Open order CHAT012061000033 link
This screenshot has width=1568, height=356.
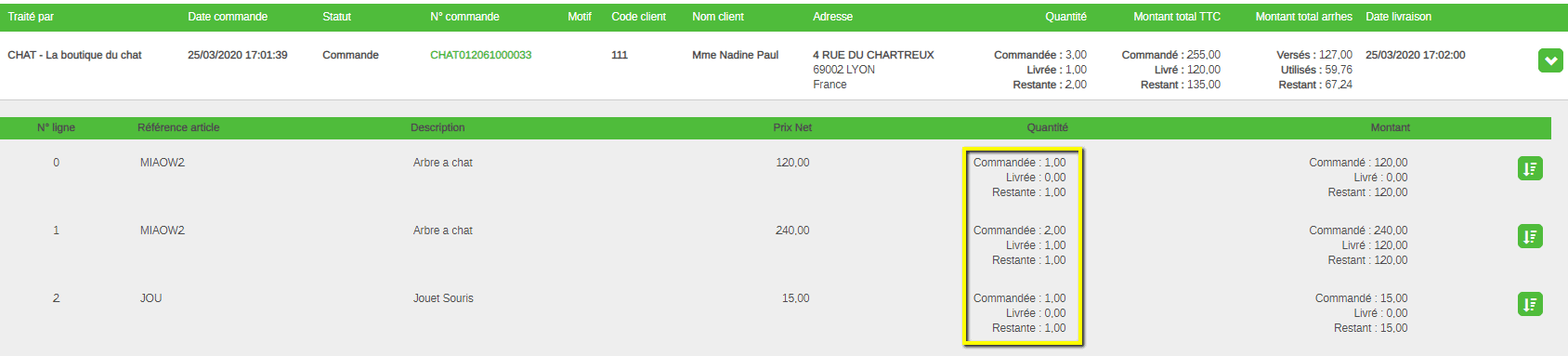(480, 55)
